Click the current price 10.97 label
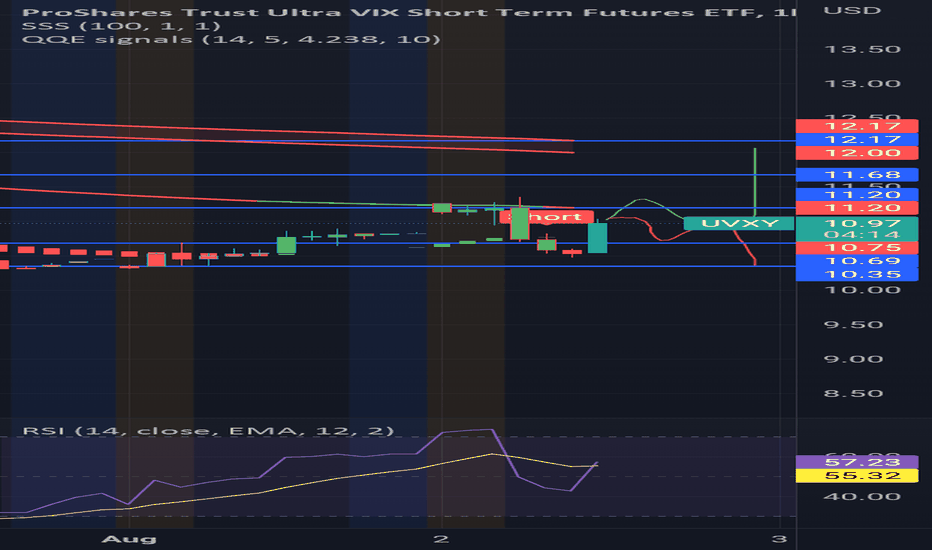 click(857, 224)
